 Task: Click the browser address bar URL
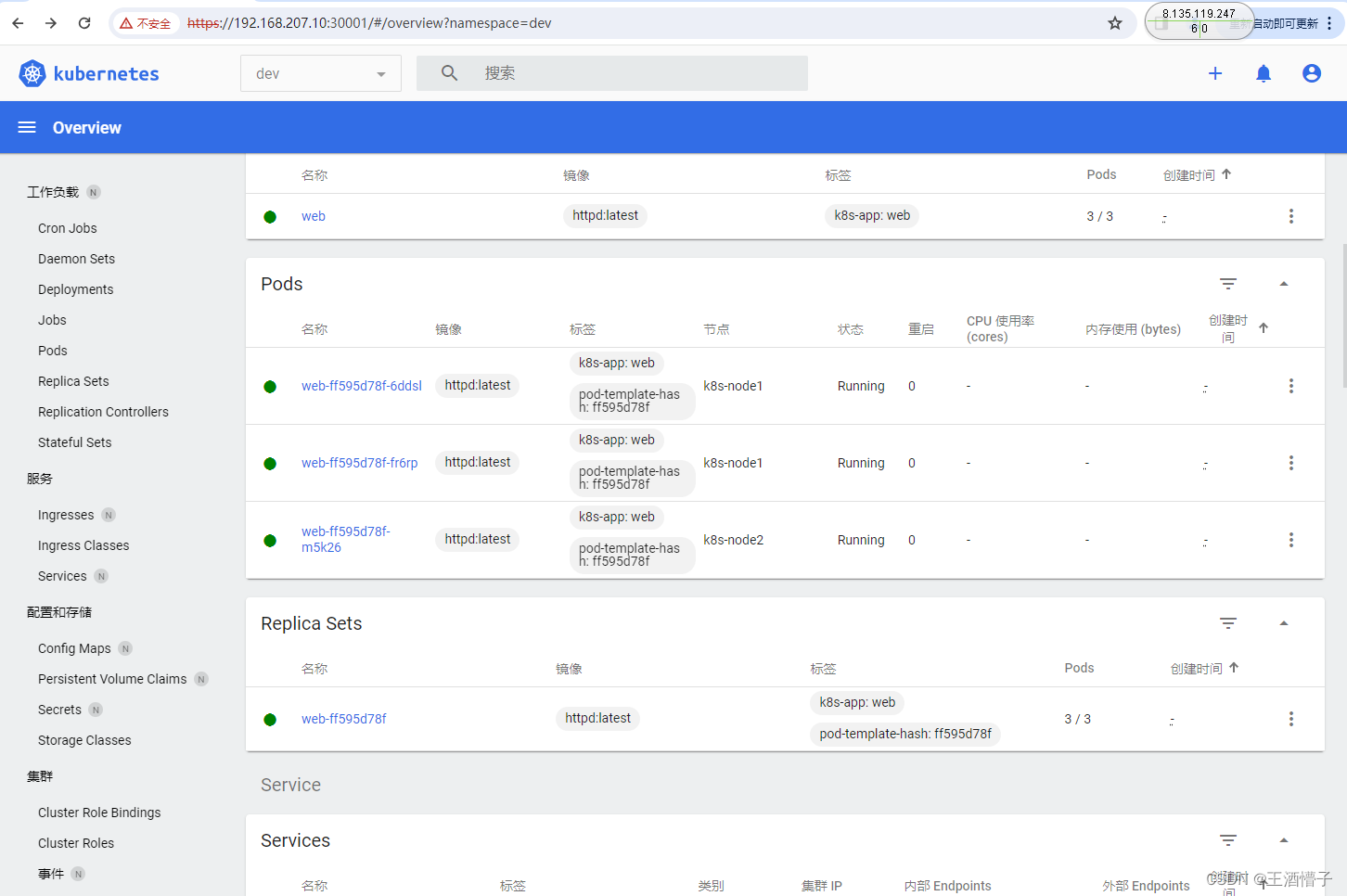(369, 23)
